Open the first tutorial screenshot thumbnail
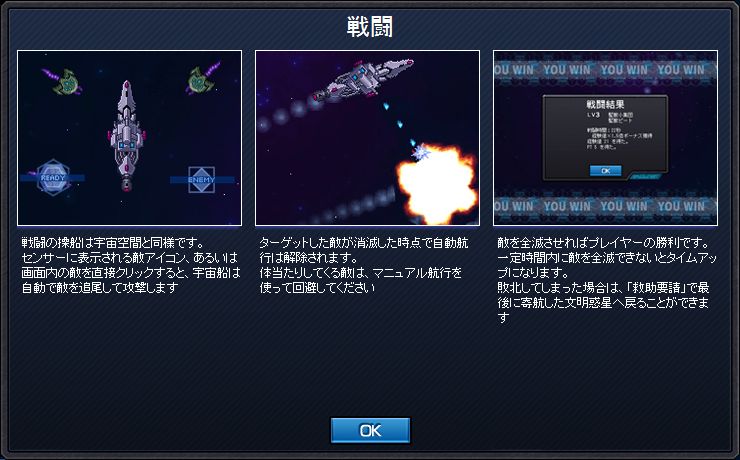The height and width of the screenshot is (460, 740). (x=129, y=138)
